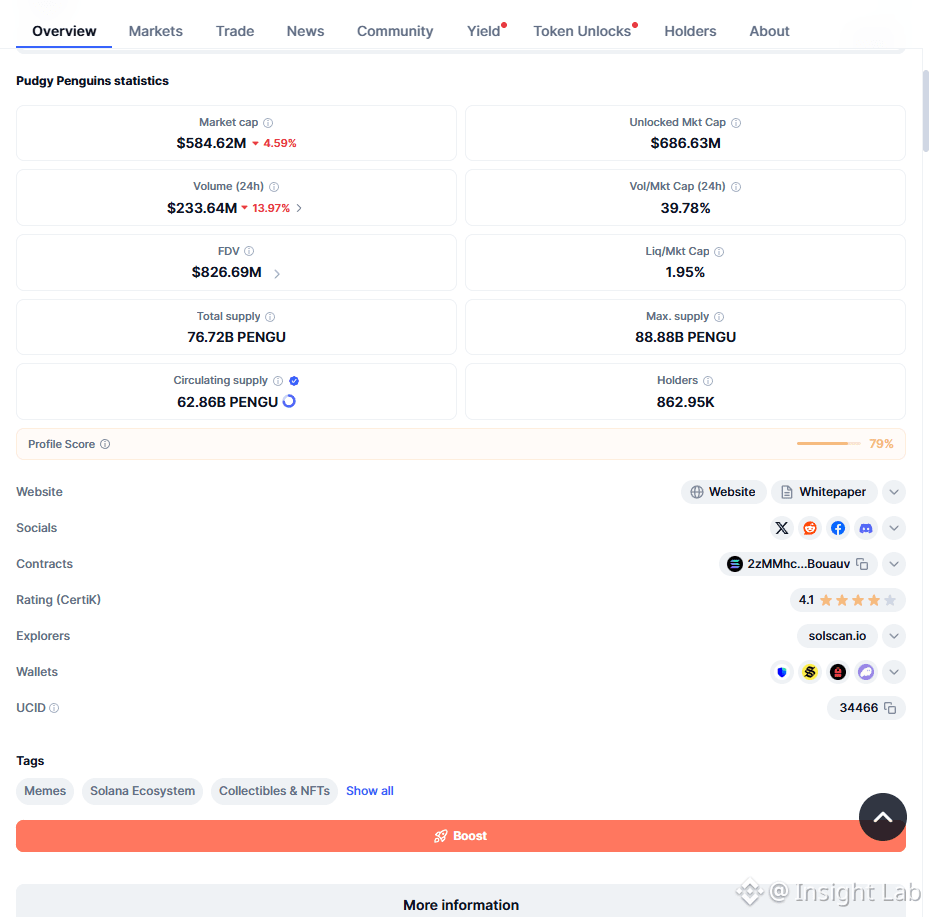This screenshot has height=917, width=929.
Task: Click the Holders statistic info icon
Action: [x=708, y=381]
